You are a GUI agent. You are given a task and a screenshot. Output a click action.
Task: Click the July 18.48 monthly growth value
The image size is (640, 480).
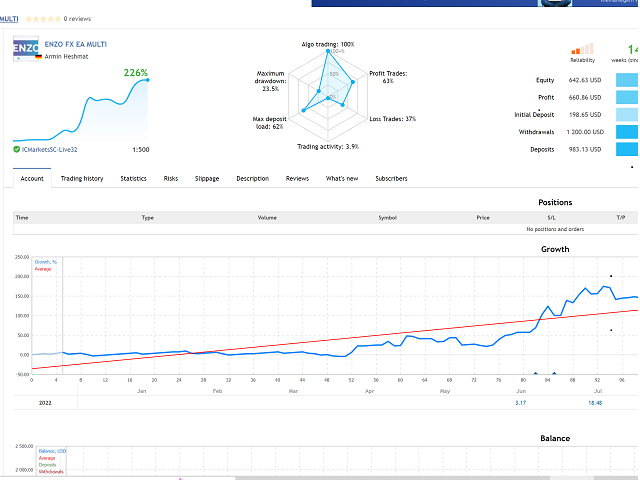coord(595,403)
